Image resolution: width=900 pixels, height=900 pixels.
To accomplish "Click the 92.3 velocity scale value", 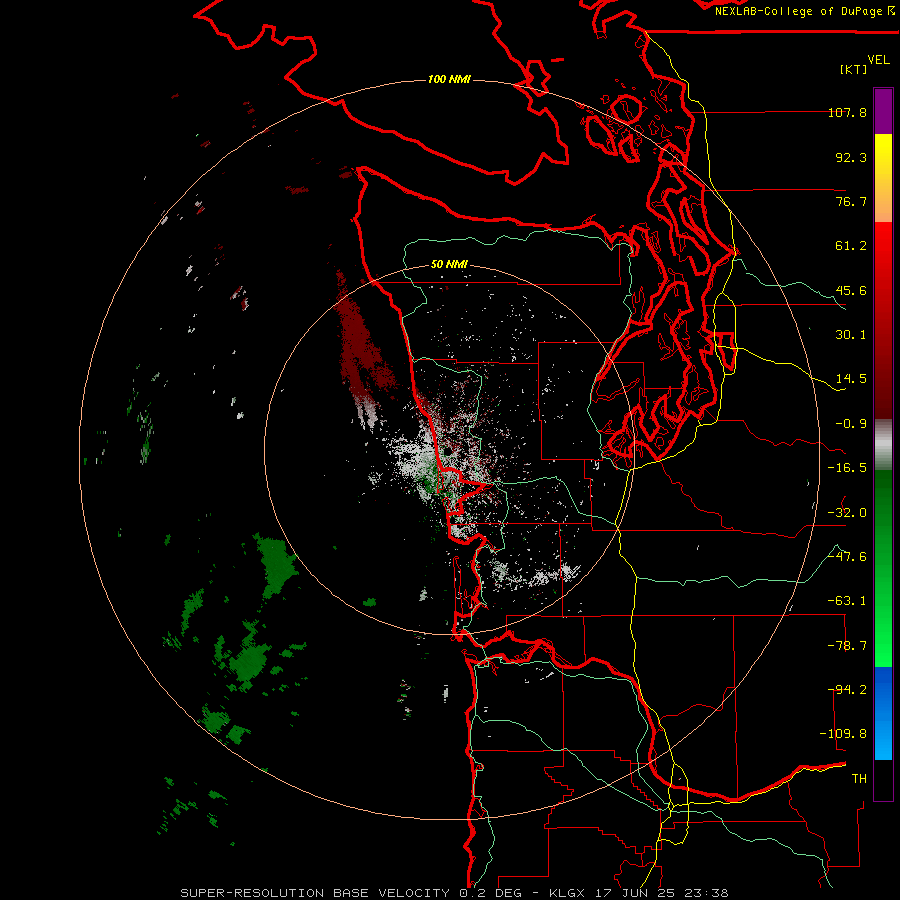I will click(x=851, y=157).
